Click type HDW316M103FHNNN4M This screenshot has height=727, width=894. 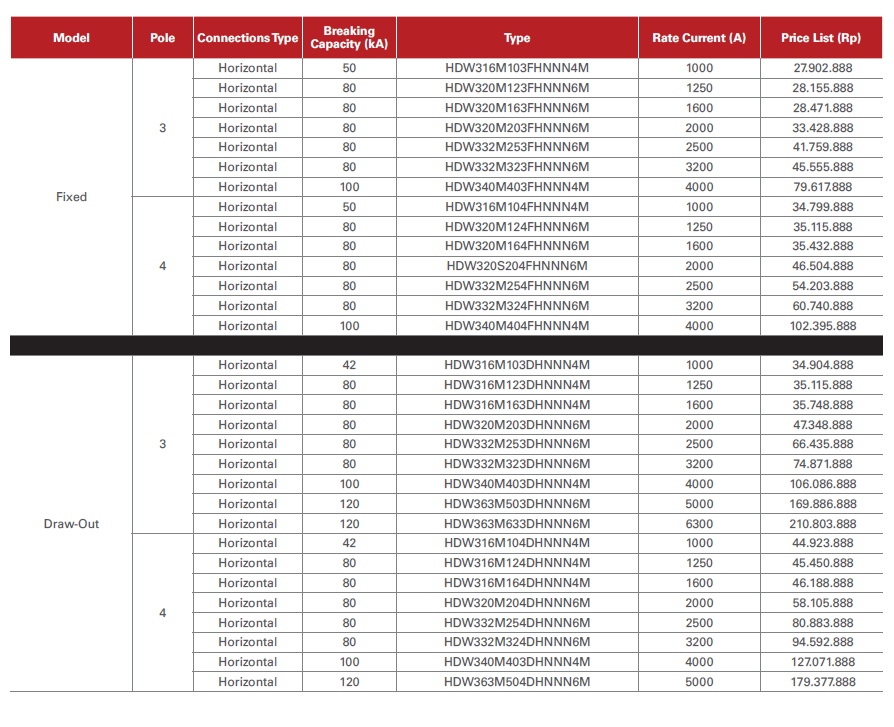tap(517, 68)
